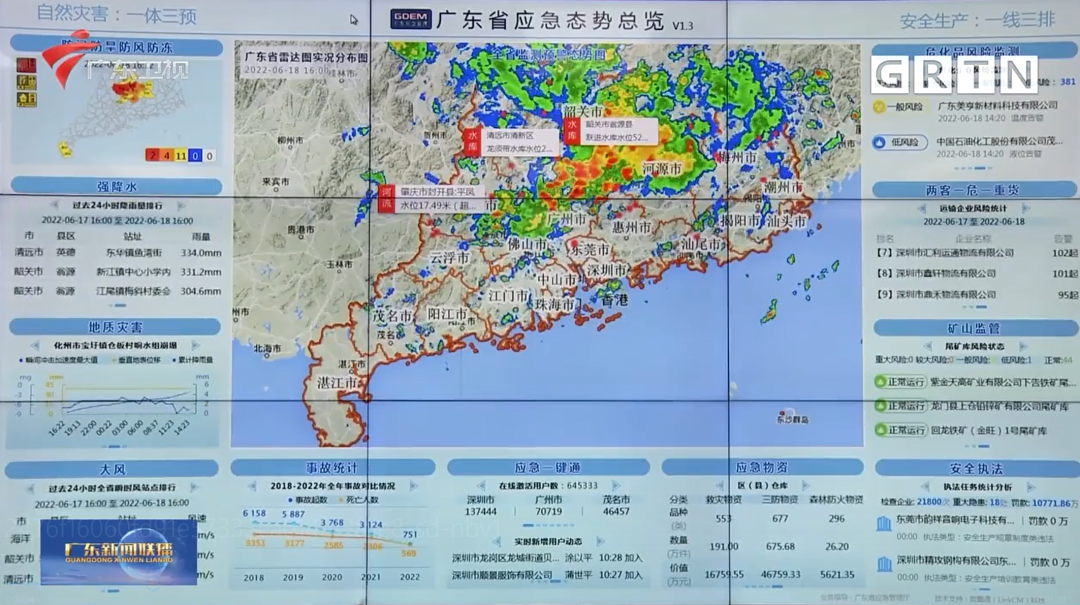Toggle 垂直地表位移 legend in geology chart
The image size is (1080, 605).
point(137,360)
